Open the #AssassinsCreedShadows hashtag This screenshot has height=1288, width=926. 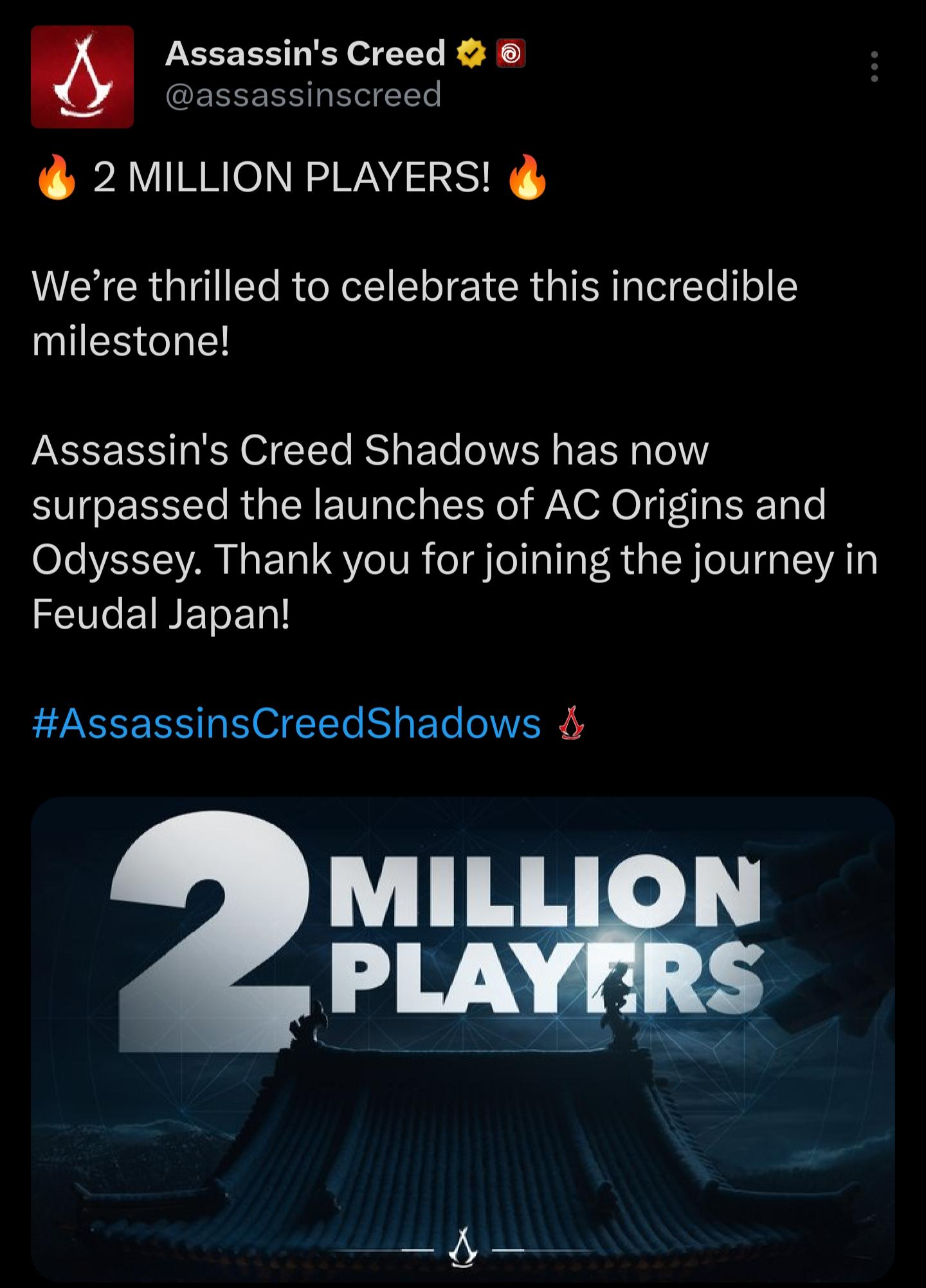pyautogui.click(x=286, y=724)
